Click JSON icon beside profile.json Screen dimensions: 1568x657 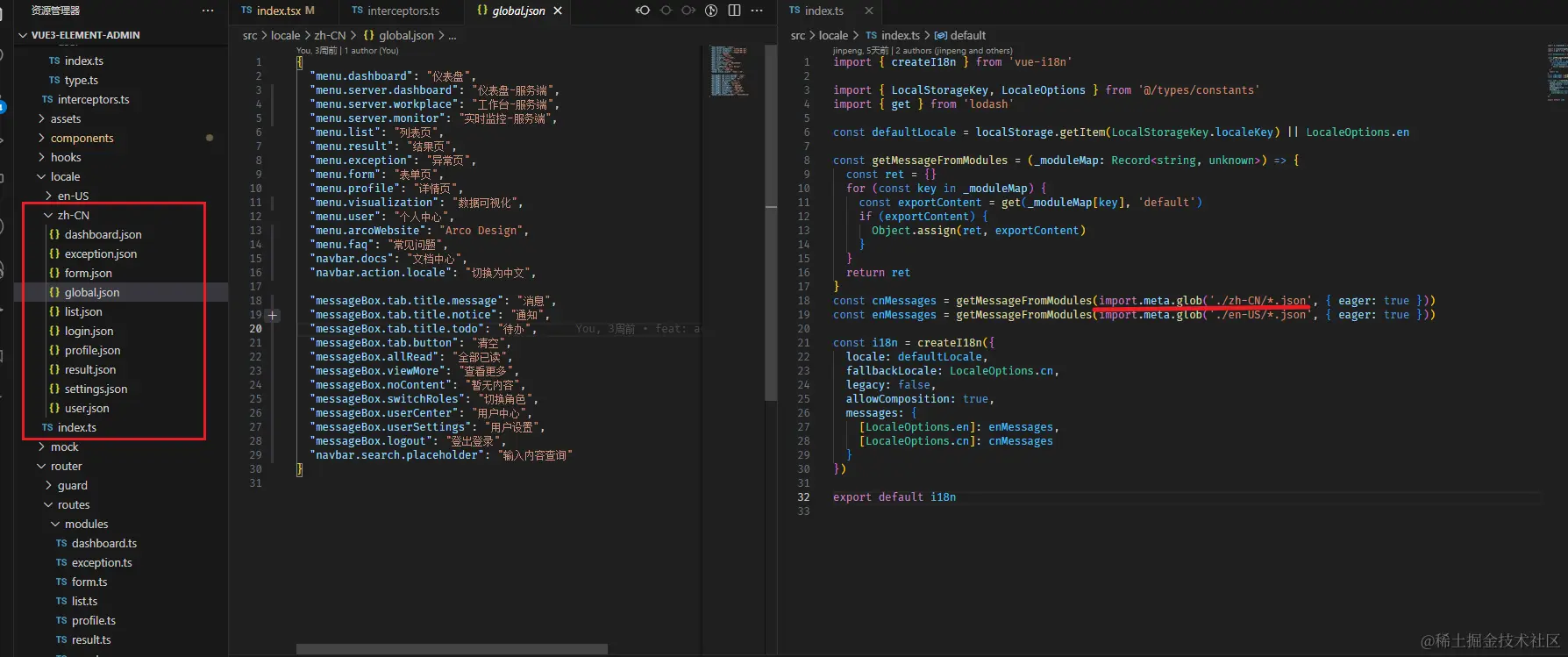(54, 350)
